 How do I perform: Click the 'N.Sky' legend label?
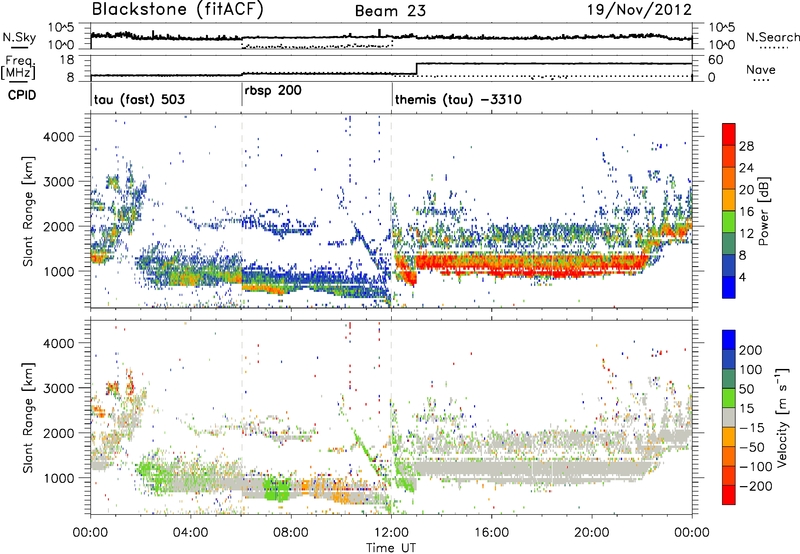coord(19,37)
